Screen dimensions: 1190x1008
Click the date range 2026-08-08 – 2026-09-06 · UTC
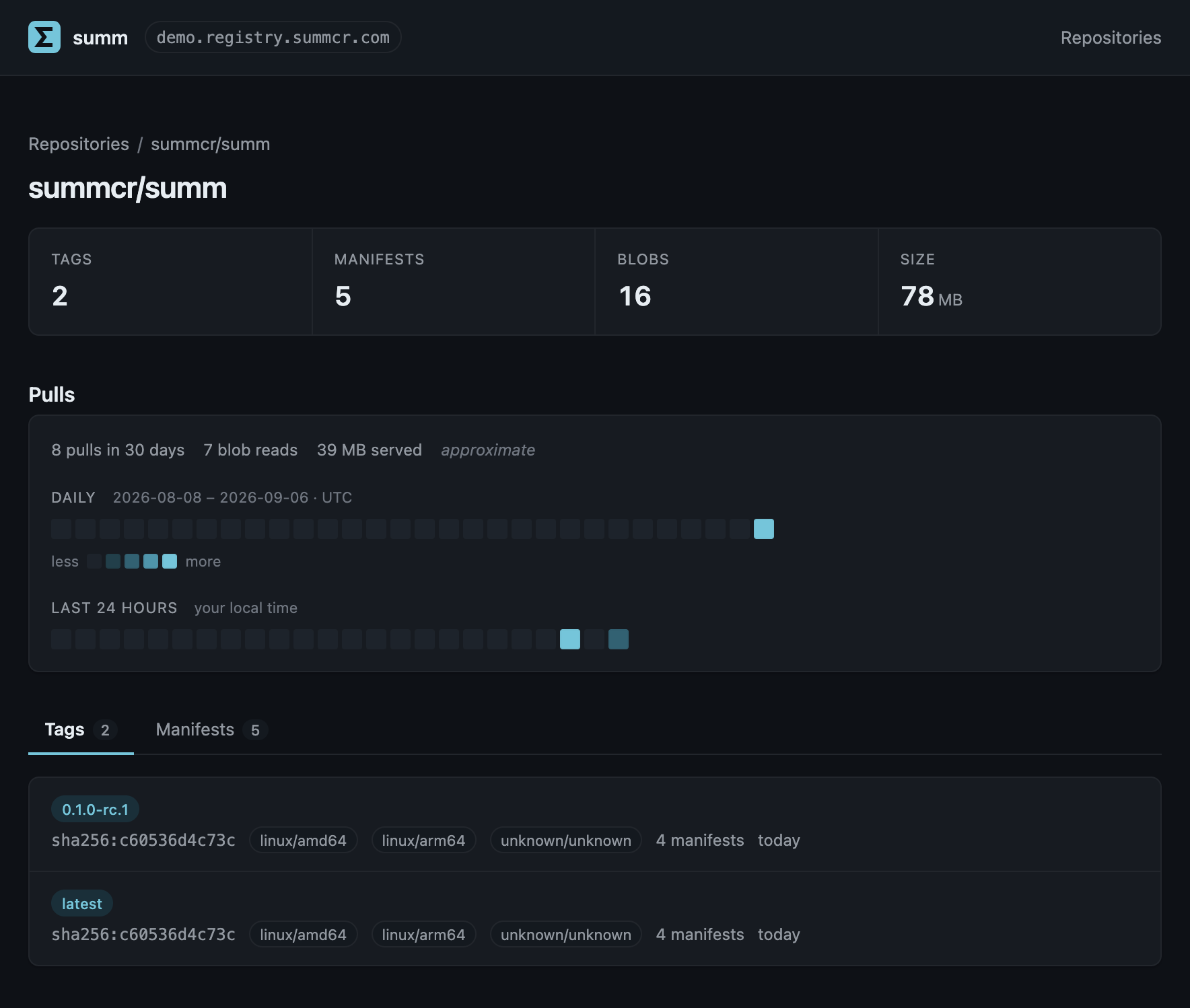click(232, 497)
